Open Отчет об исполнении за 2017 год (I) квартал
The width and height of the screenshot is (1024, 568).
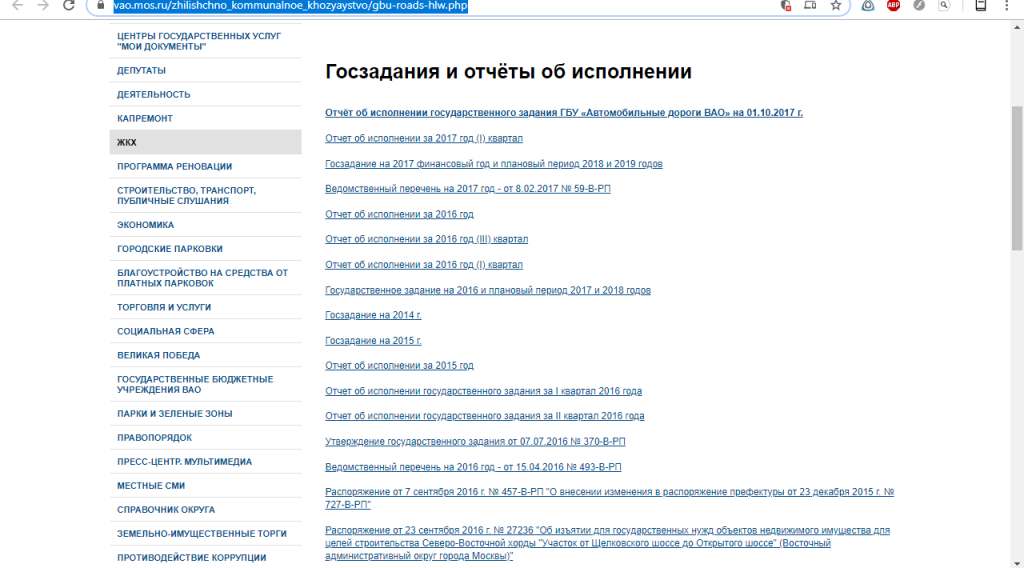click(424, 138)
